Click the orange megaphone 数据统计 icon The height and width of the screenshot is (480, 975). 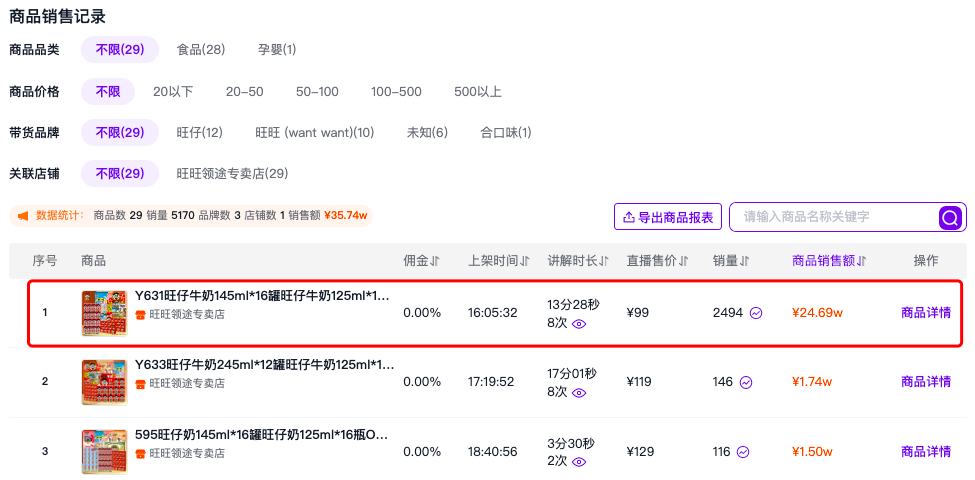coord(23,216)
